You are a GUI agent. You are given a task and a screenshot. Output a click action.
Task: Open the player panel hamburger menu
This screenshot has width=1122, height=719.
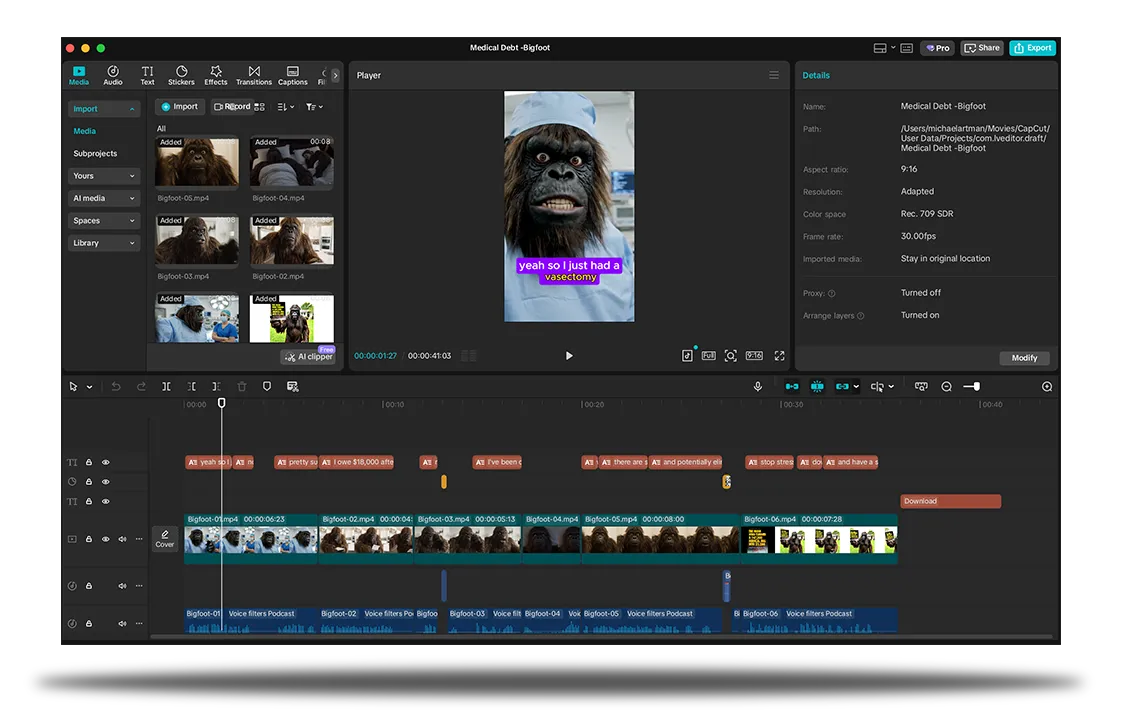pos(773,75)
